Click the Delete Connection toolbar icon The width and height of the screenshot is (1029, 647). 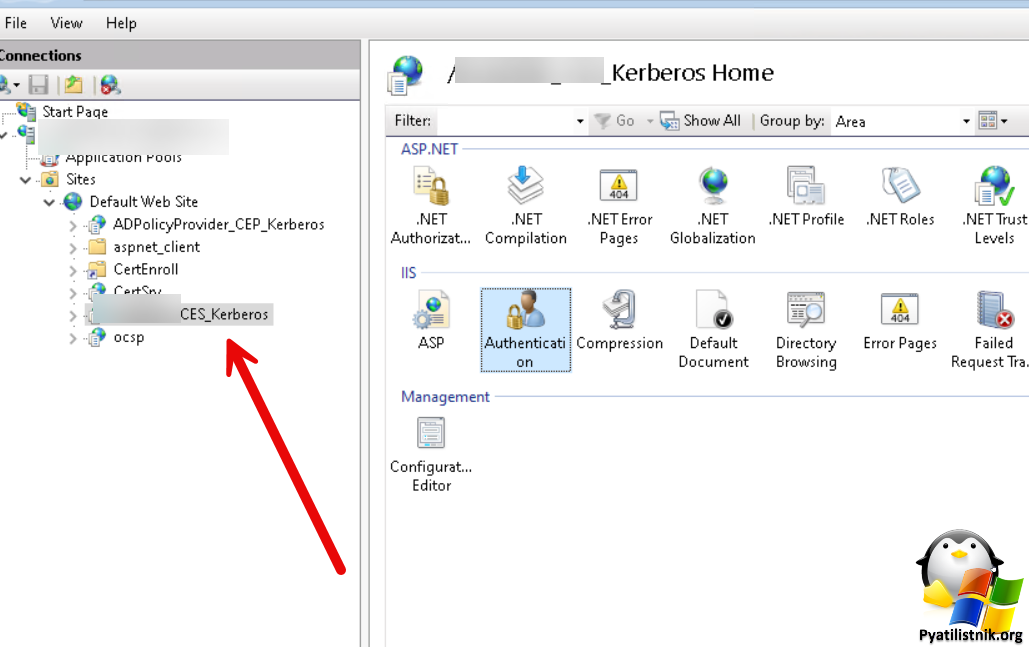coord(110,85)
